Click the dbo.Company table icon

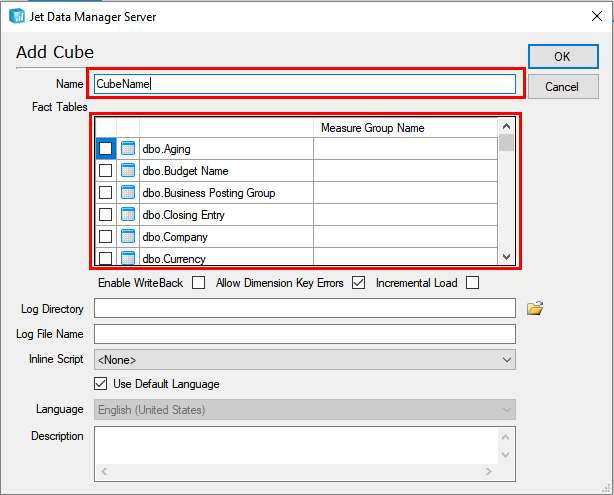[x=128, y=236]
